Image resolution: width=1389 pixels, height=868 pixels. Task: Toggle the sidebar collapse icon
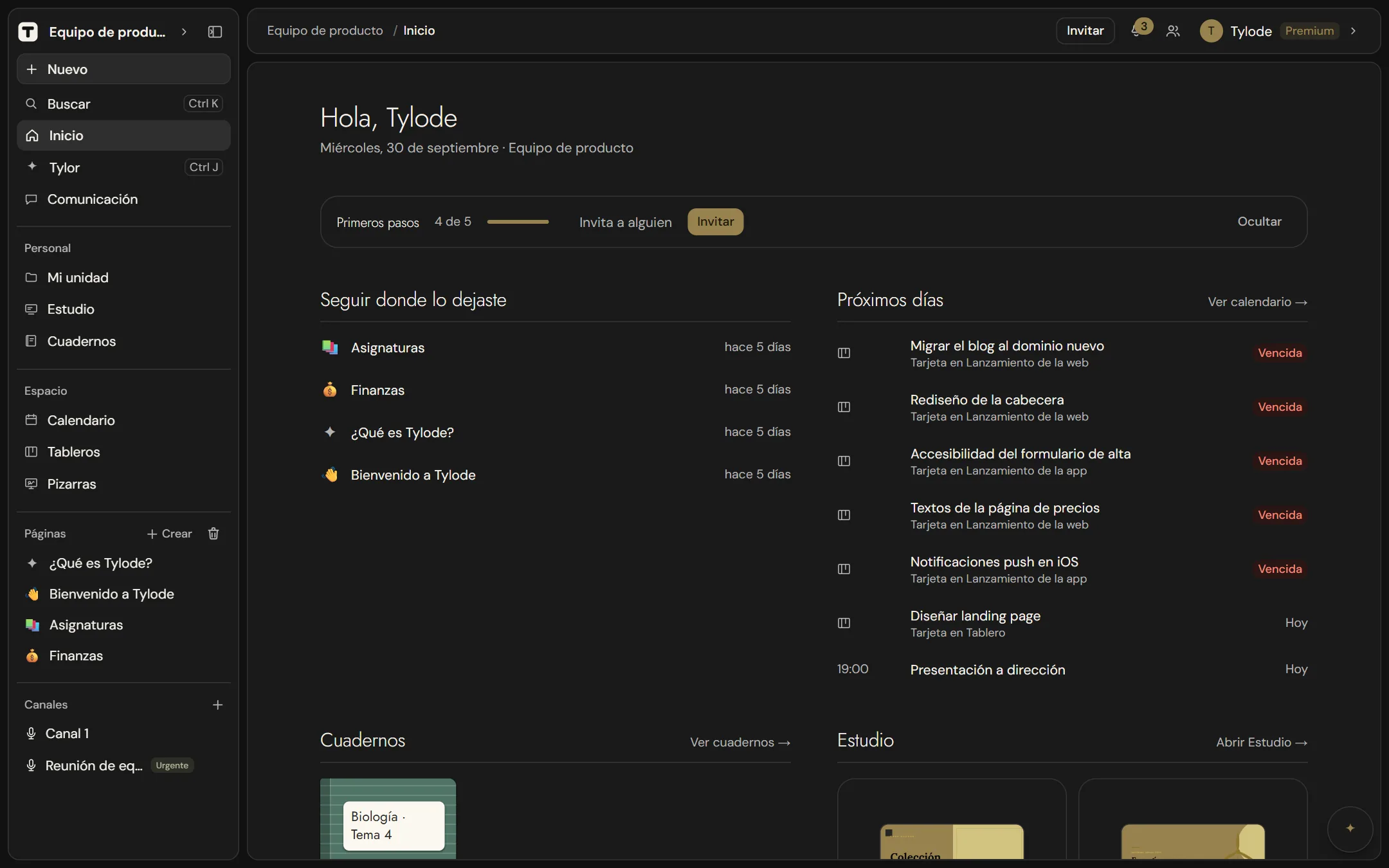pyautogui.click(x=215, y=32)
